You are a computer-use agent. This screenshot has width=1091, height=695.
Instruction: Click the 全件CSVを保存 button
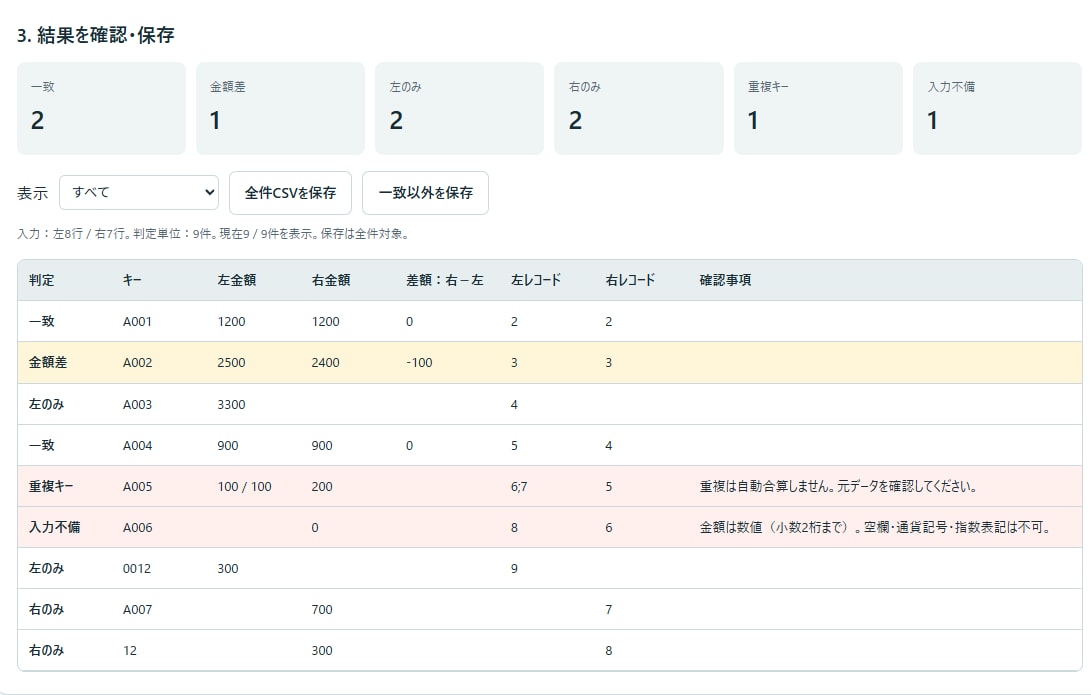[290, 193]
